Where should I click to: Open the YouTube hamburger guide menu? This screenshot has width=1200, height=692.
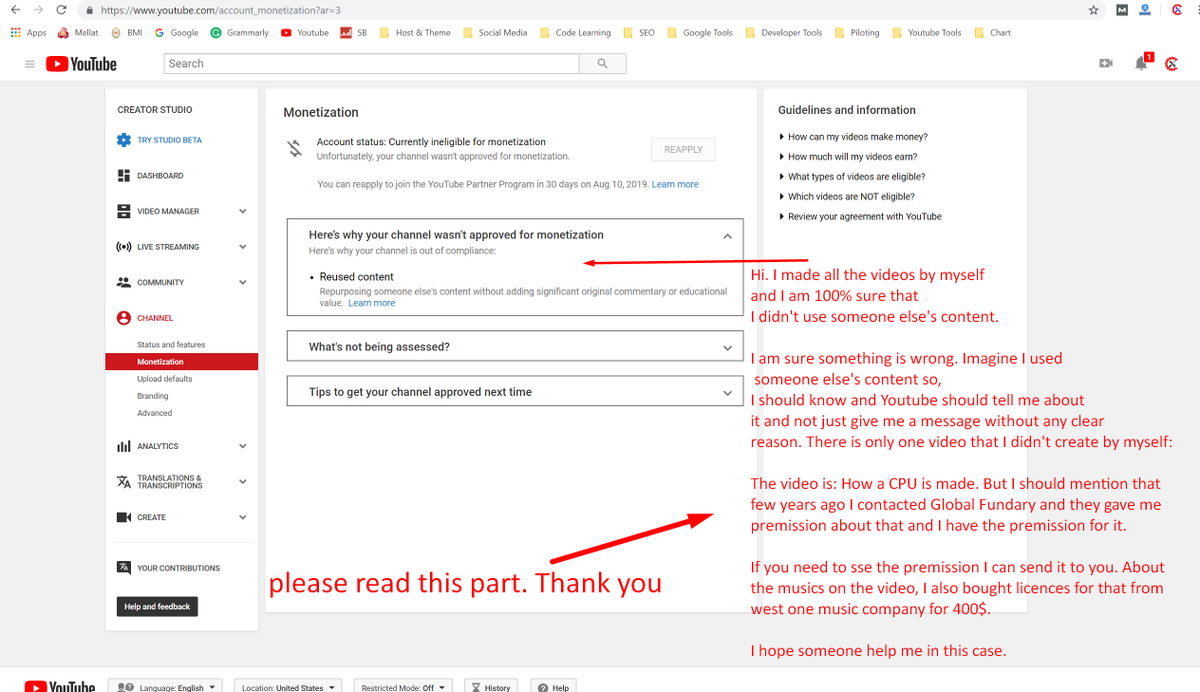click(30, 64)
